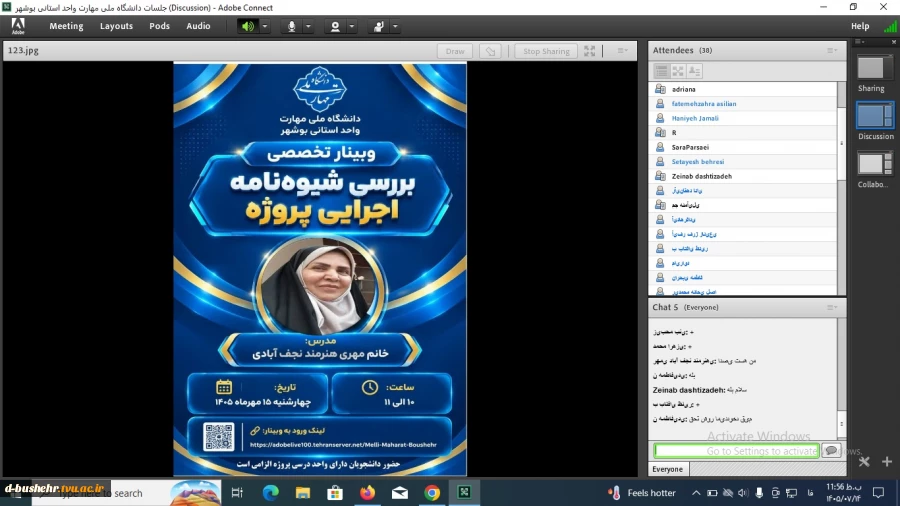This screenshot has width=900, height=506.
Task: Open the notification center icon
Action: pyautogui.click(x=878, y=492)
